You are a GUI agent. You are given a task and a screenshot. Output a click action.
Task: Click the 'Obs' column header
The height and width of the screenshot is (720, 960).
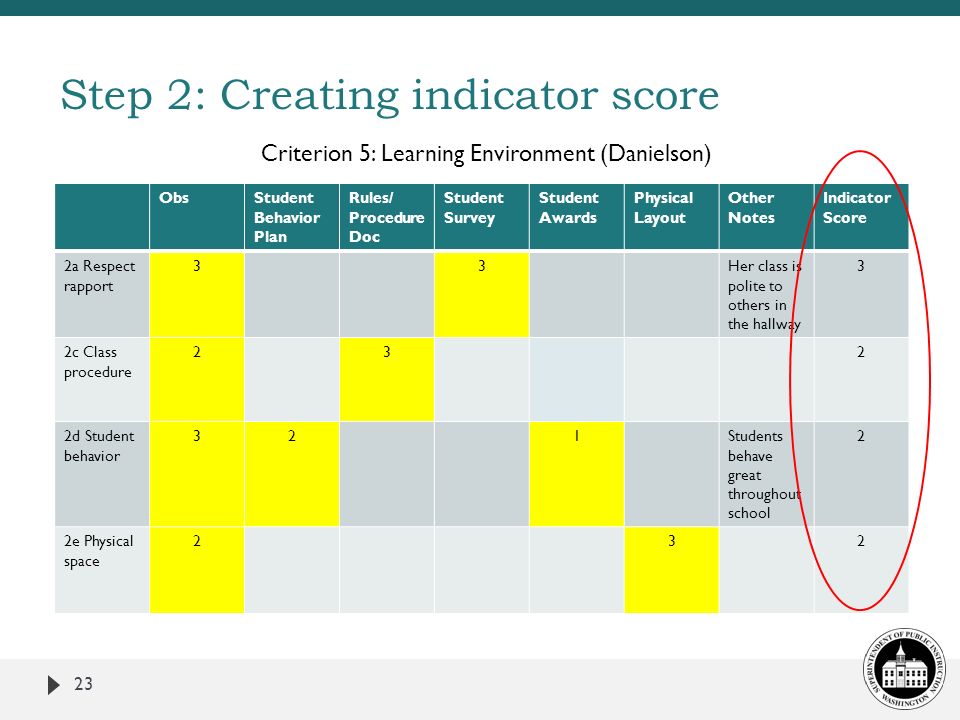[197, 217]
